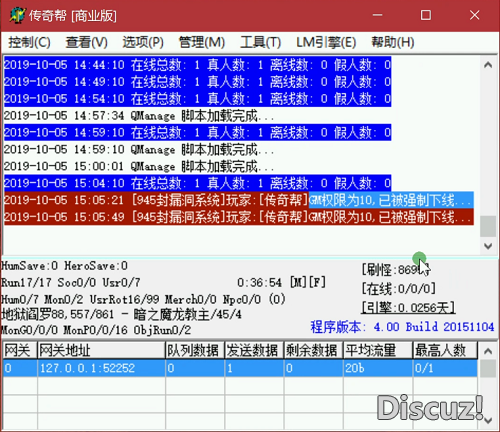Screen dimensions: 500x432
Task: Click the 最高人数 column header
Action: [445, 350]
